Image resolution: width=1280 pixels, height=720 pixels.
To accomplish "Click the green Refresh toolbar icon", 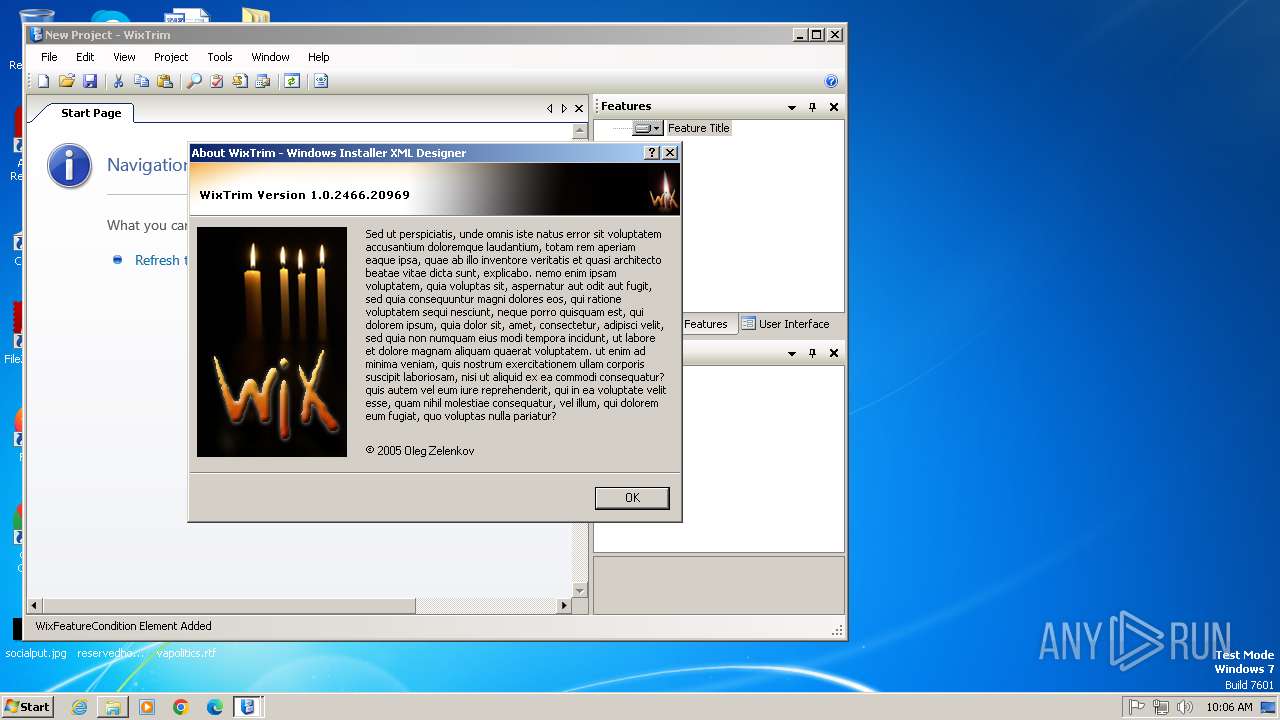I will pyautogui.click(x=291, y=81).
